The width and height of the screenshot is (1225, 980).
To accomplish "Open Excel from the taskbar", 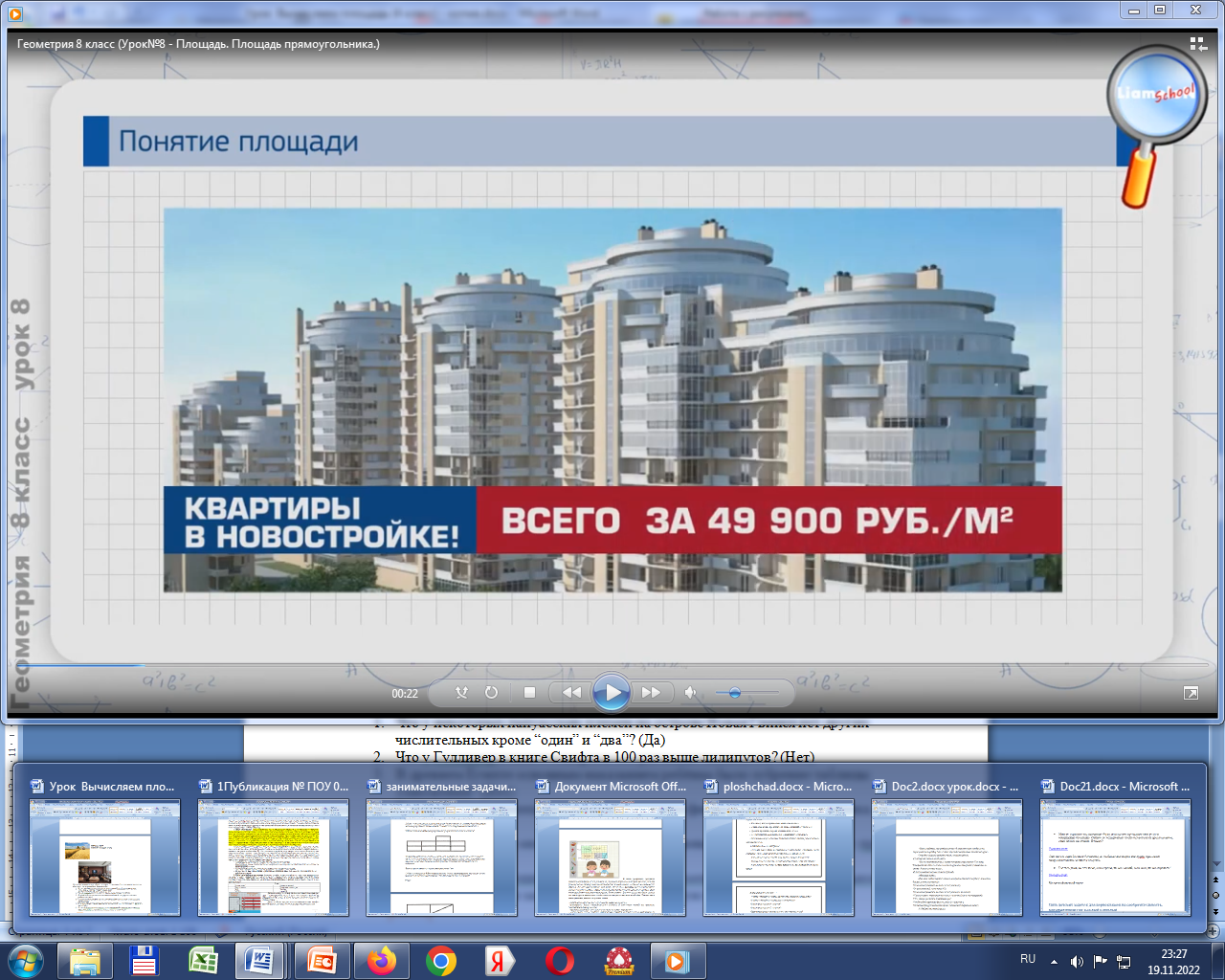I will [203, 961].
